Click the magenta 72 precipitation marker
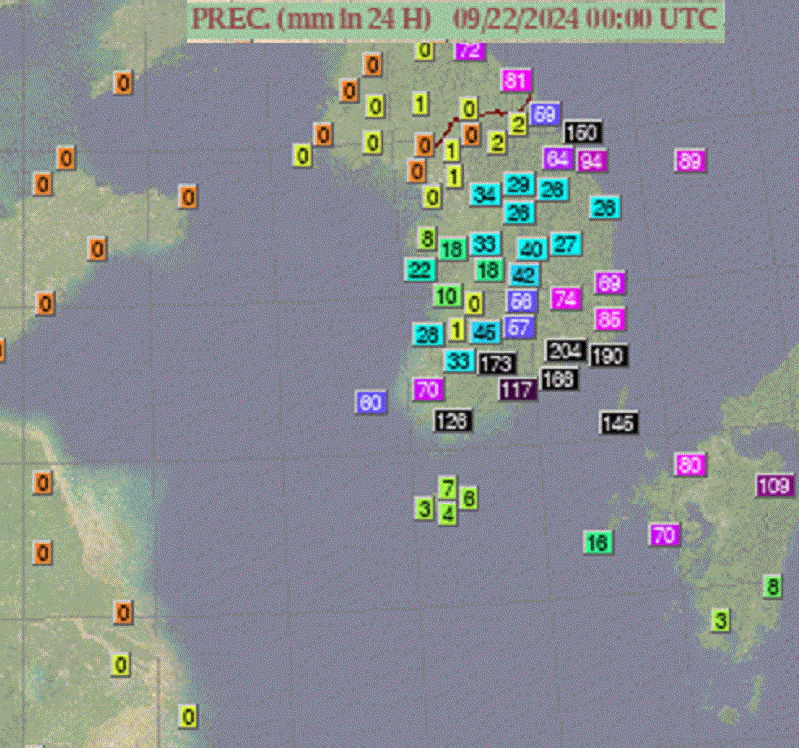Image resolution: width=799 pixels, height=748 pixels. click(469, 50)
